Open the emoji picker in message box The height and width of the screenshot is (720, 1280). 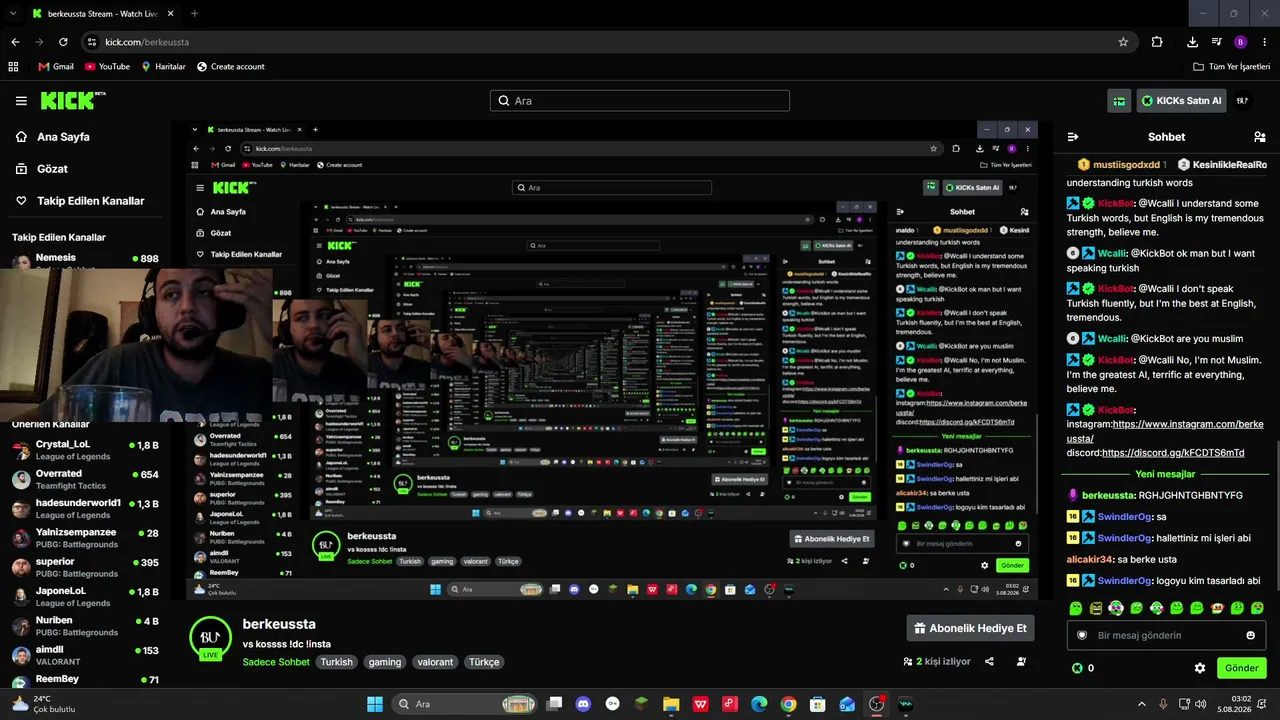tap(1250, 635)
